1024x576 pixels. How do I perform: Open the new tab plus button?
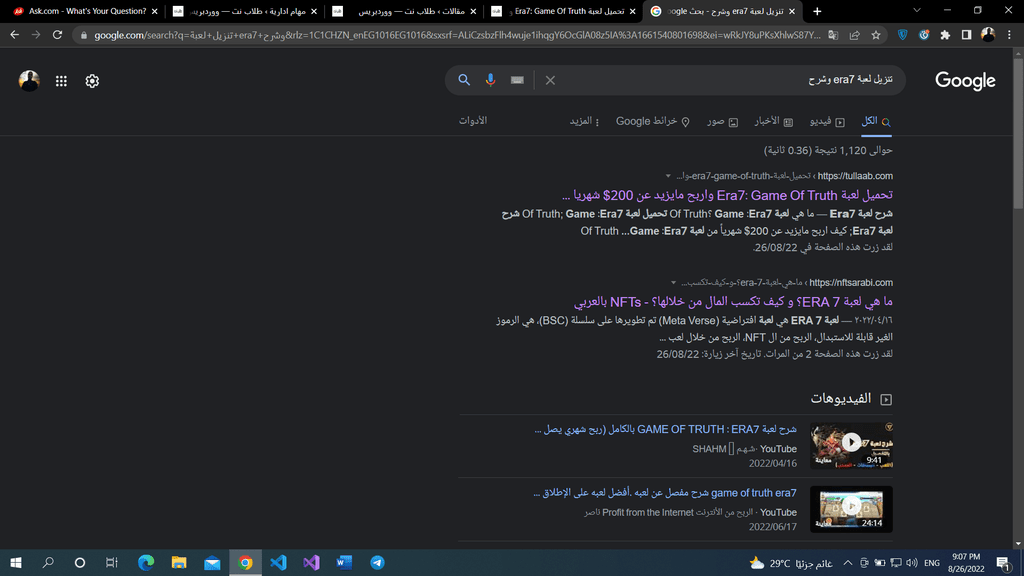point(817,11)
